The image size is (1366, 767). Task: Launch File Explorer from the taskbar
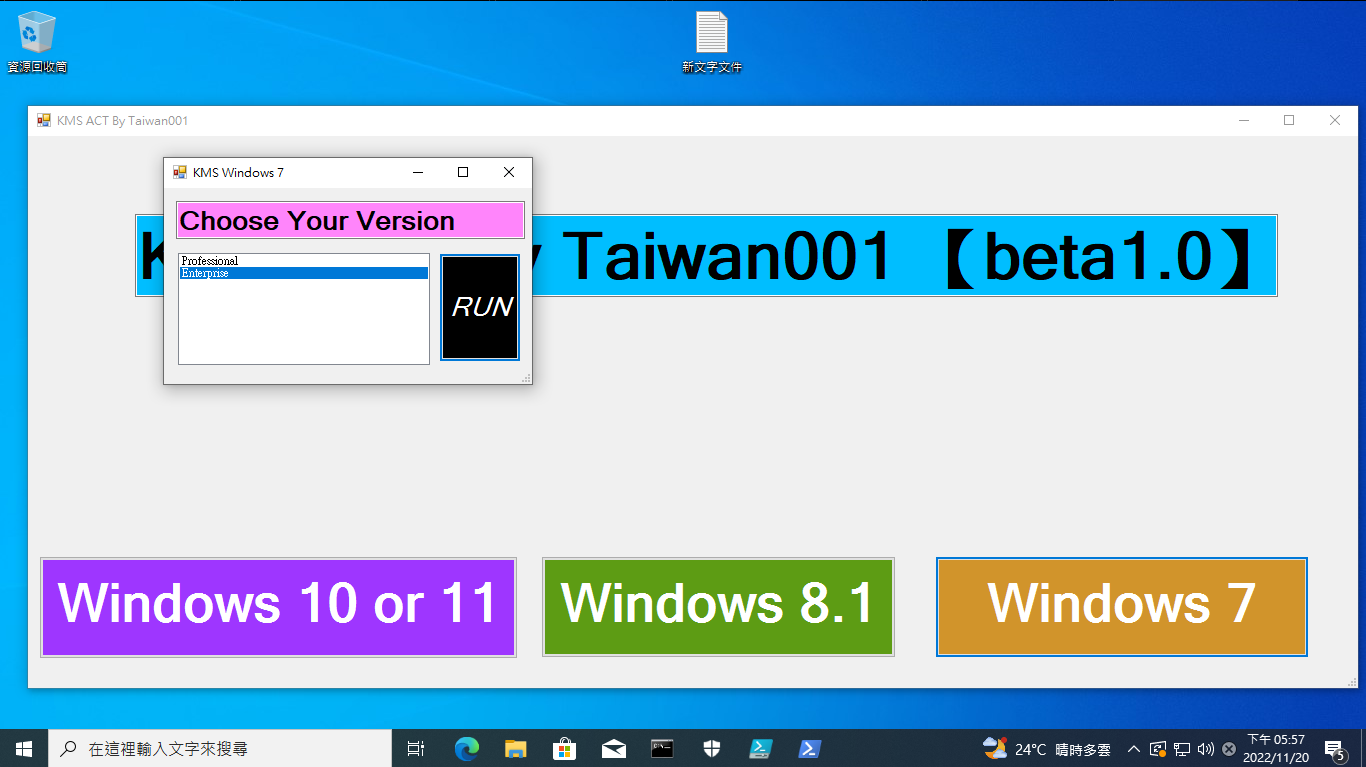point(514,748)
